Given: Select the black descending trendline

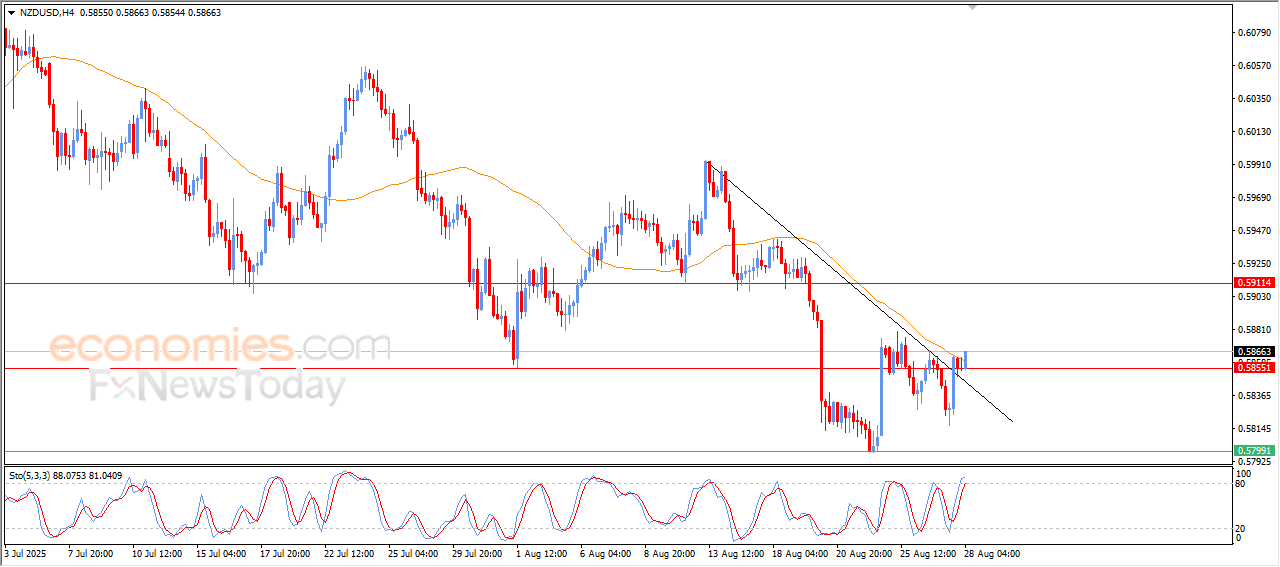Looking at the screenshot, I should pyautogui.click(x=860, y=291).
